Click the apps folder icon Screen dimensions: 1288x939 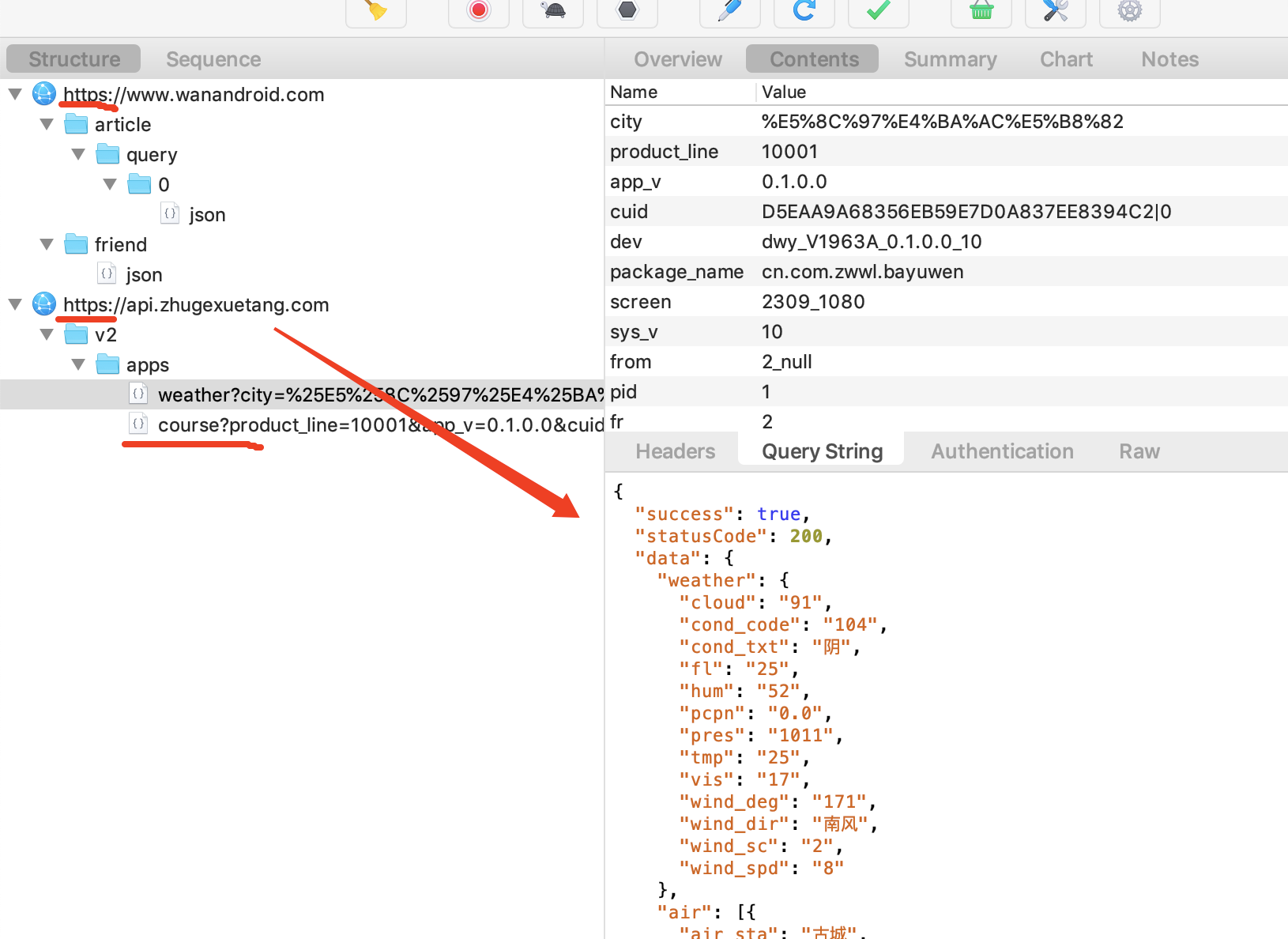(x=107, y=364)
